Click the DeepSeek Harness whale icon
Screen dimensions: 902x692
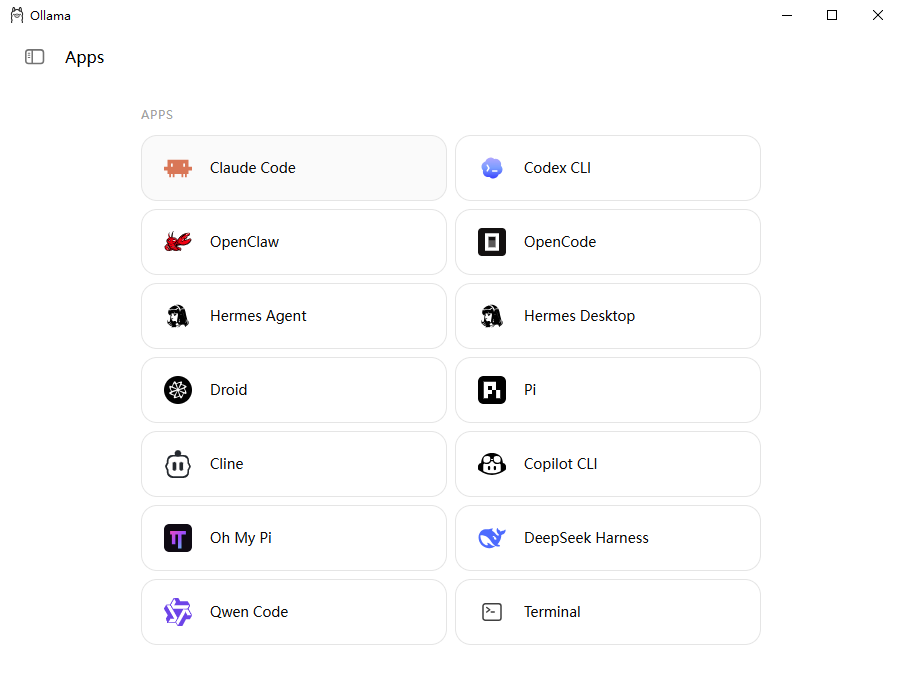(492, 538)
